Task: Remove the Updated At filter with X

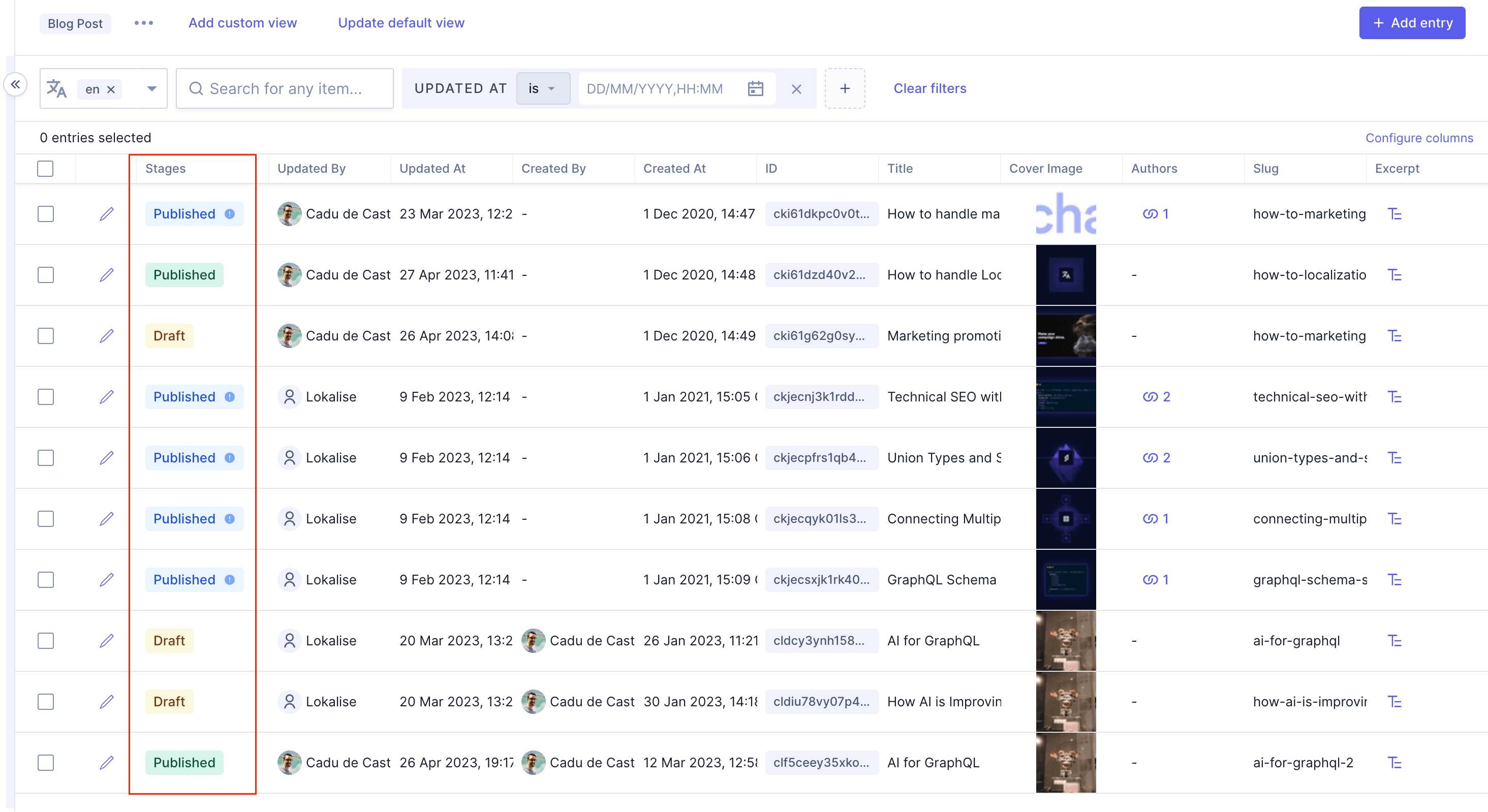Action: point(796,89)
